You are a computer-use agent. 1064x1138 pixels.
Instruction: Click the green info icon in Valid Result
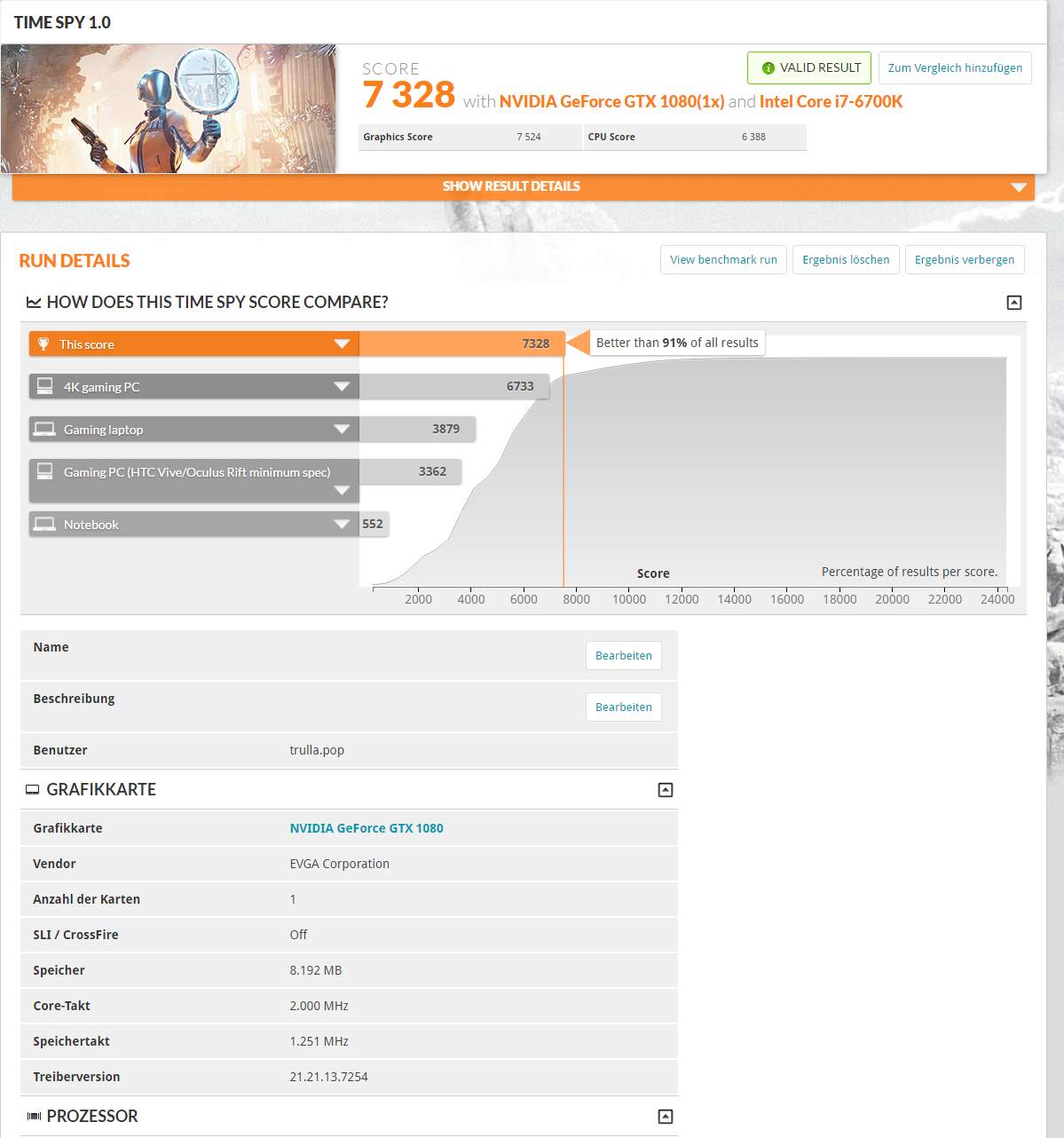(768, 68)
